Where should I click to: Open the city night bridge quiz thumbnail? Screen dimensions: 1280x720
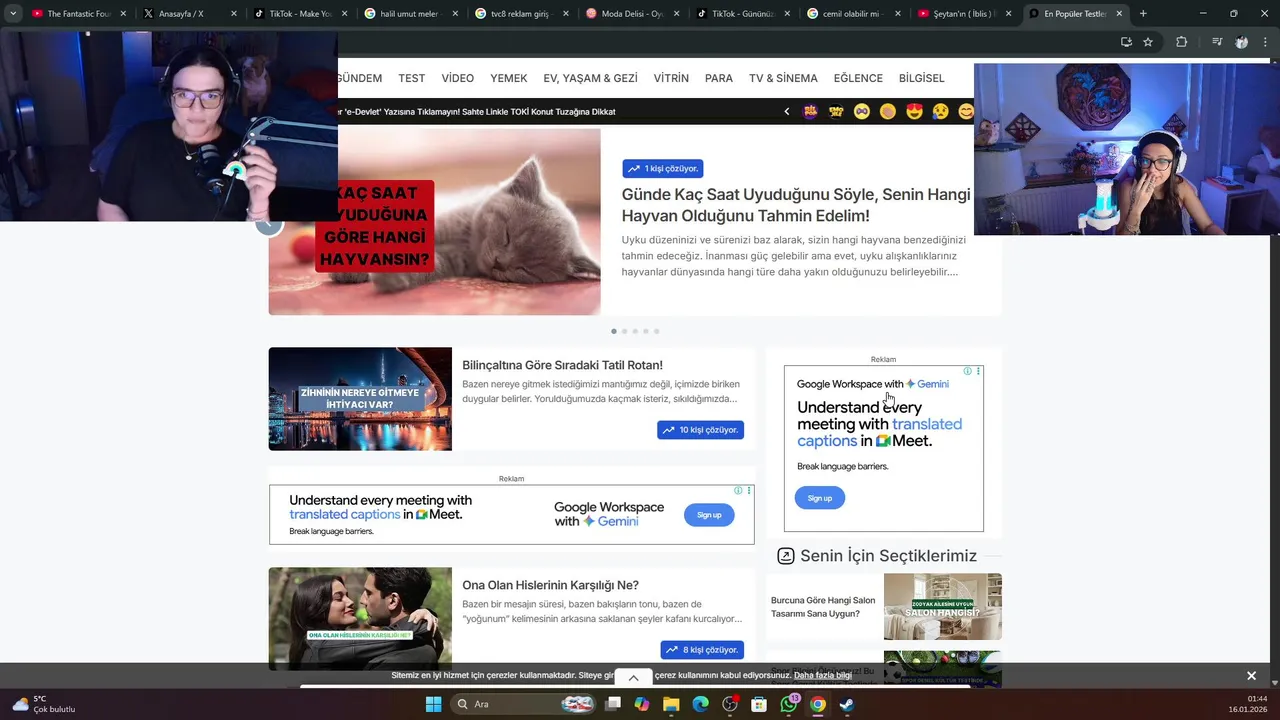360,399
